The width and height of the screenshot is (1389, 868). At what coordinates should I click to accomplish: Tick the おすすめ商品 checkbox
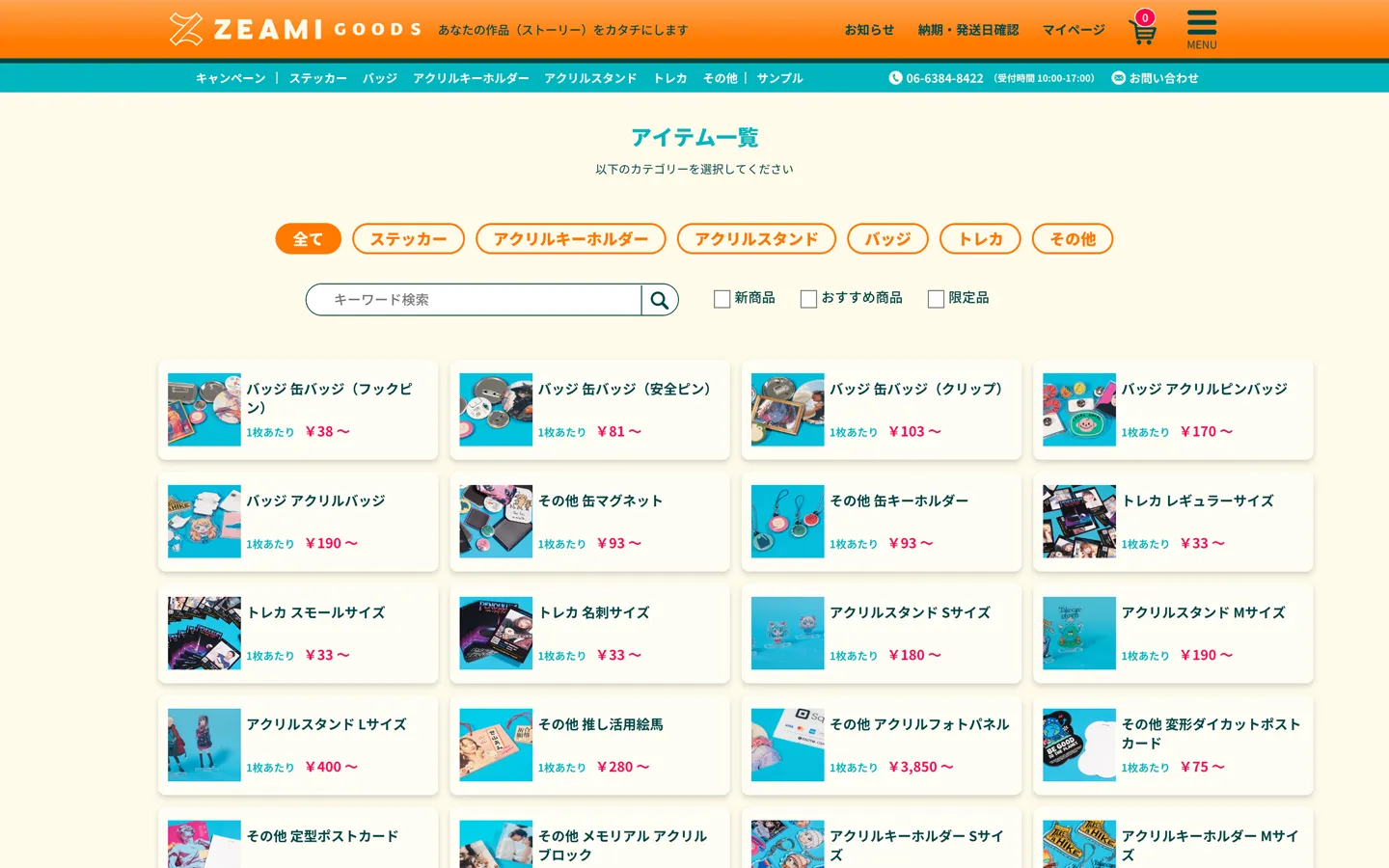(x=808, y=299)
